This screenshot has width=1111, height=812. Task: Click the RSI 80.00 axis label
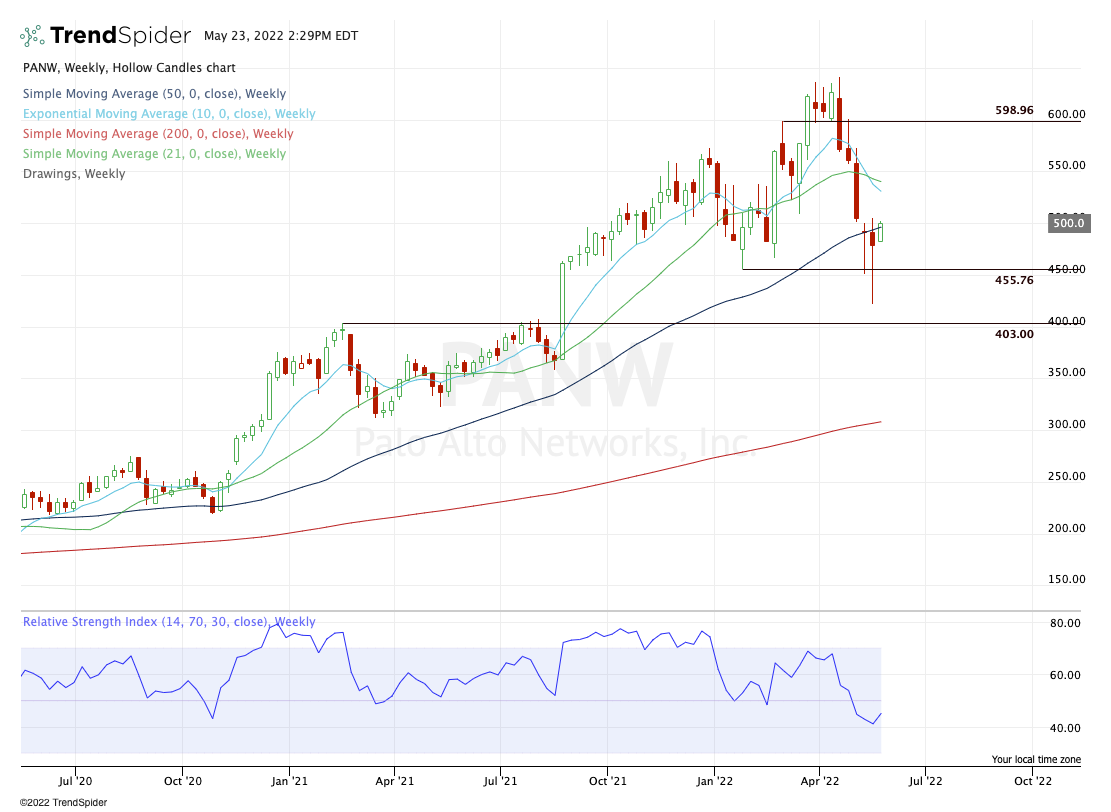[1065, 624]
